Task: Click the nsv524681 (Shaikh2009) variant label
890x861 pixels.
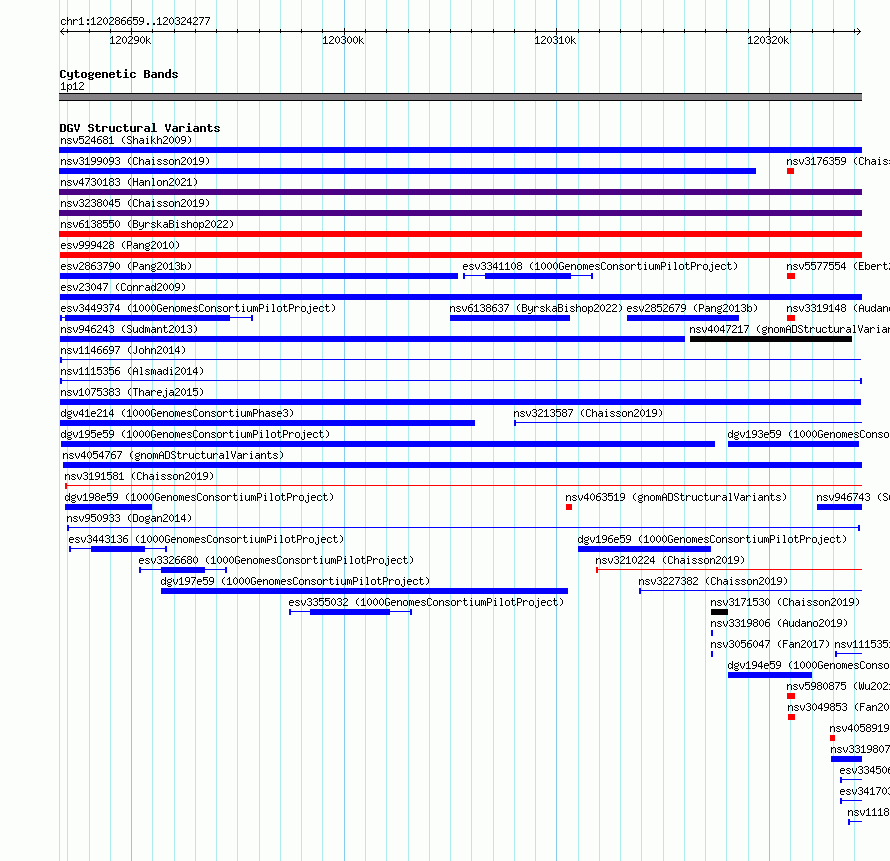Action: 126,140
